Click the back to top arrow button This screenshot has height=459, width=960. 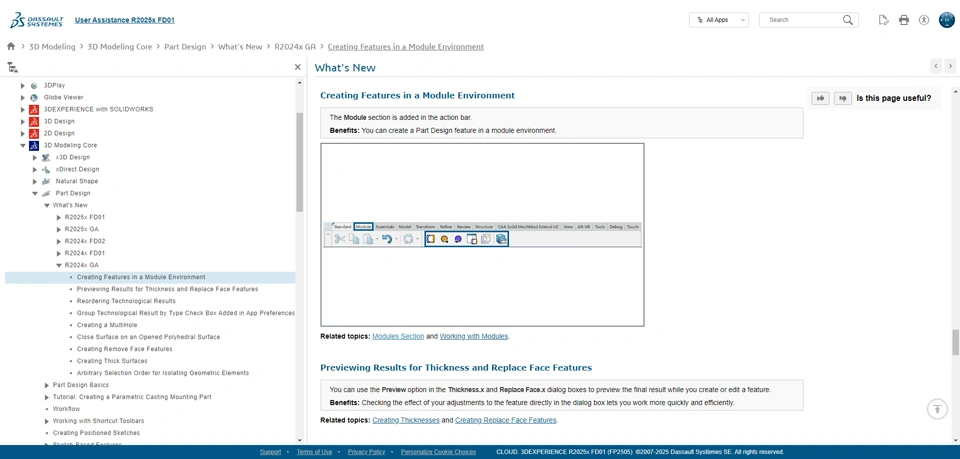coord(937,409)
